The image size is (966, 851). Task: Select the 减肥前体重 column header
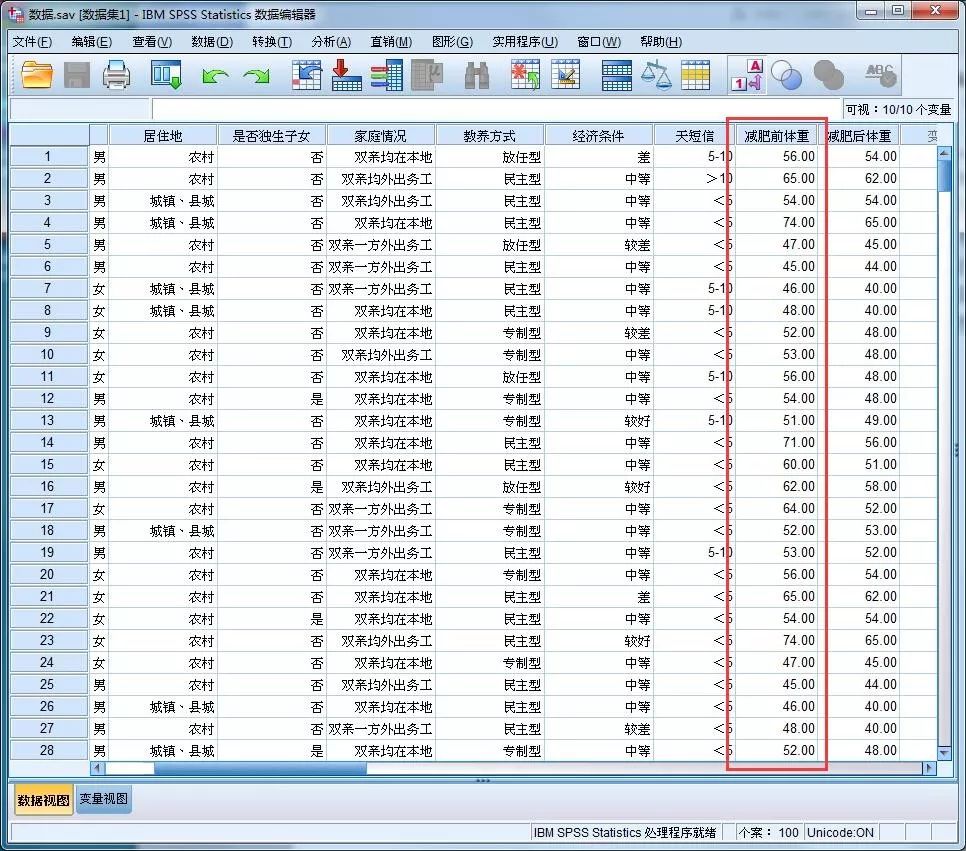coord(776,133)
